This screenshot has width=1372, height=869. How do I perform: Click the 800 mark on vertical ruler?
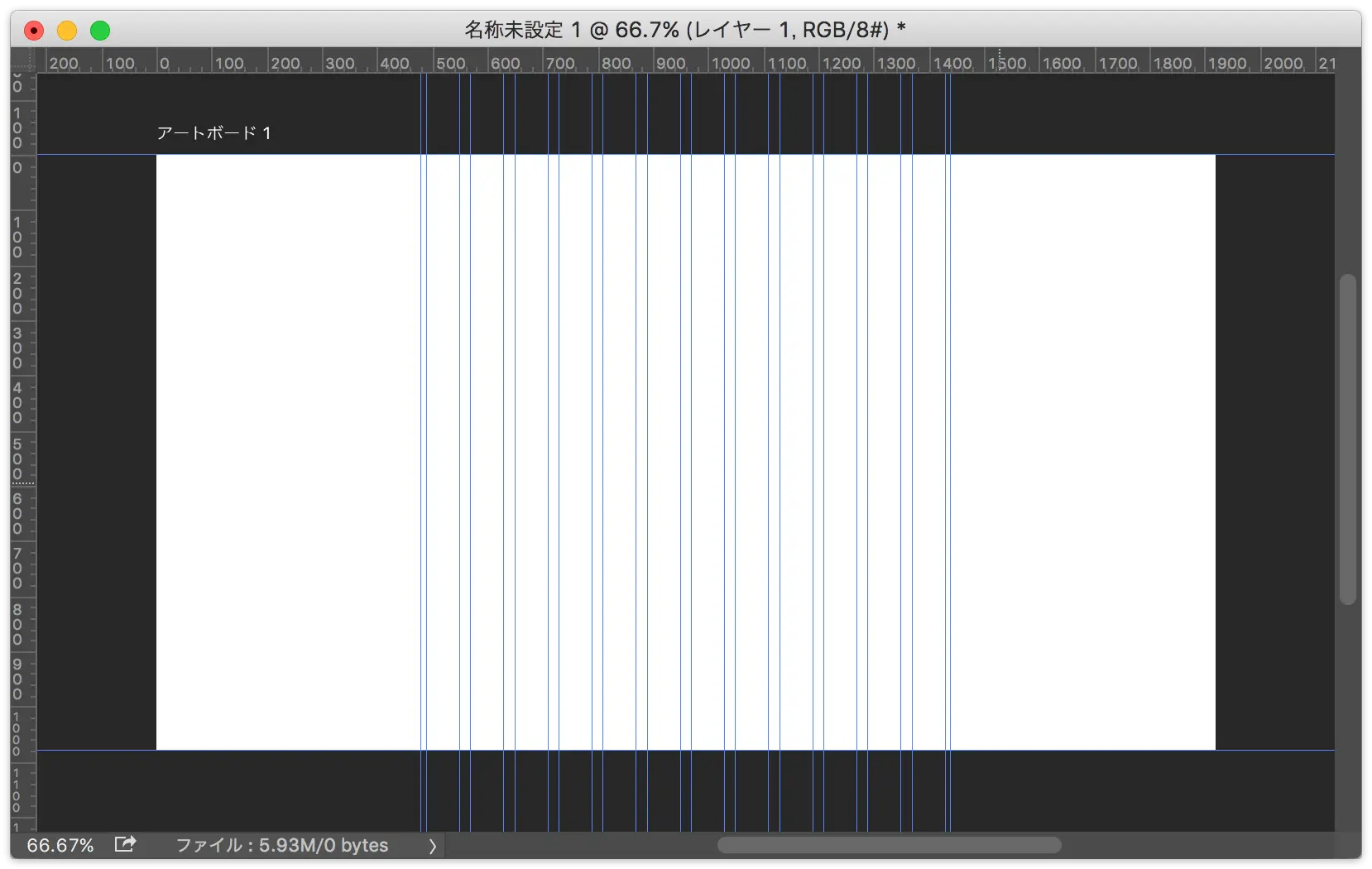[17, 624]
